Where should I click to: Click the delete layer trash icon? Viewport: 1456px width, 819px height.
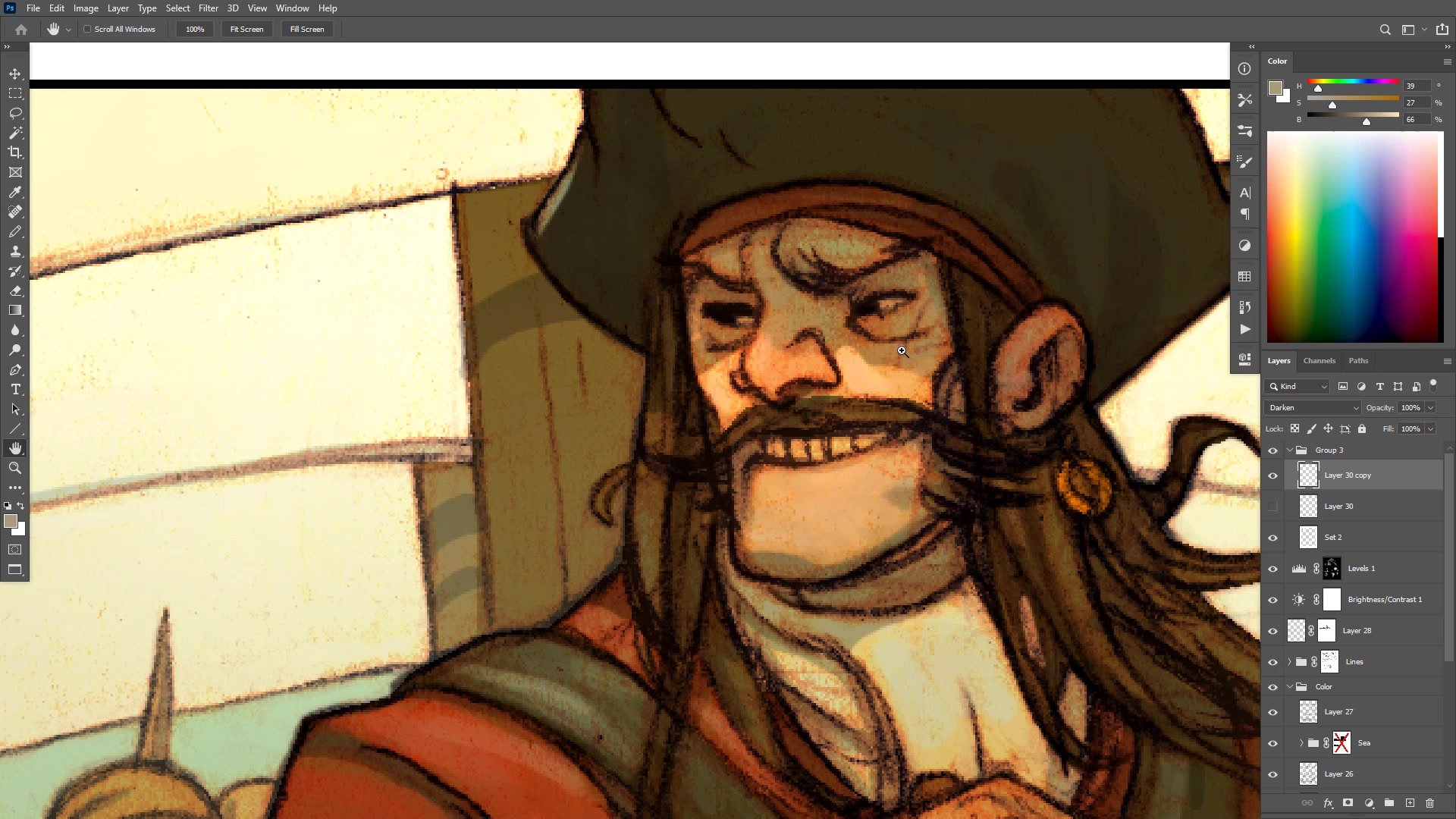coord(1429,802)
